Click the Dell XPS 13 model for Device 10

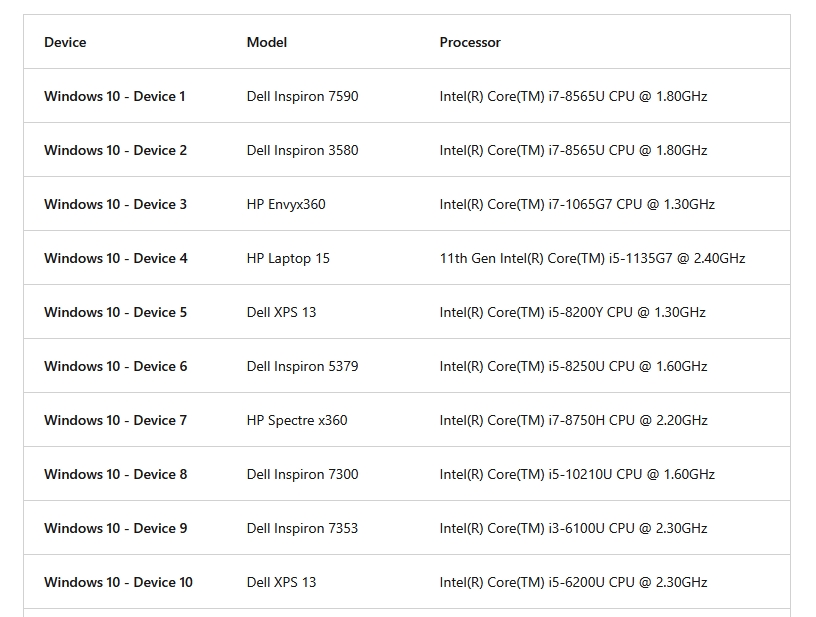click(281, 583)
